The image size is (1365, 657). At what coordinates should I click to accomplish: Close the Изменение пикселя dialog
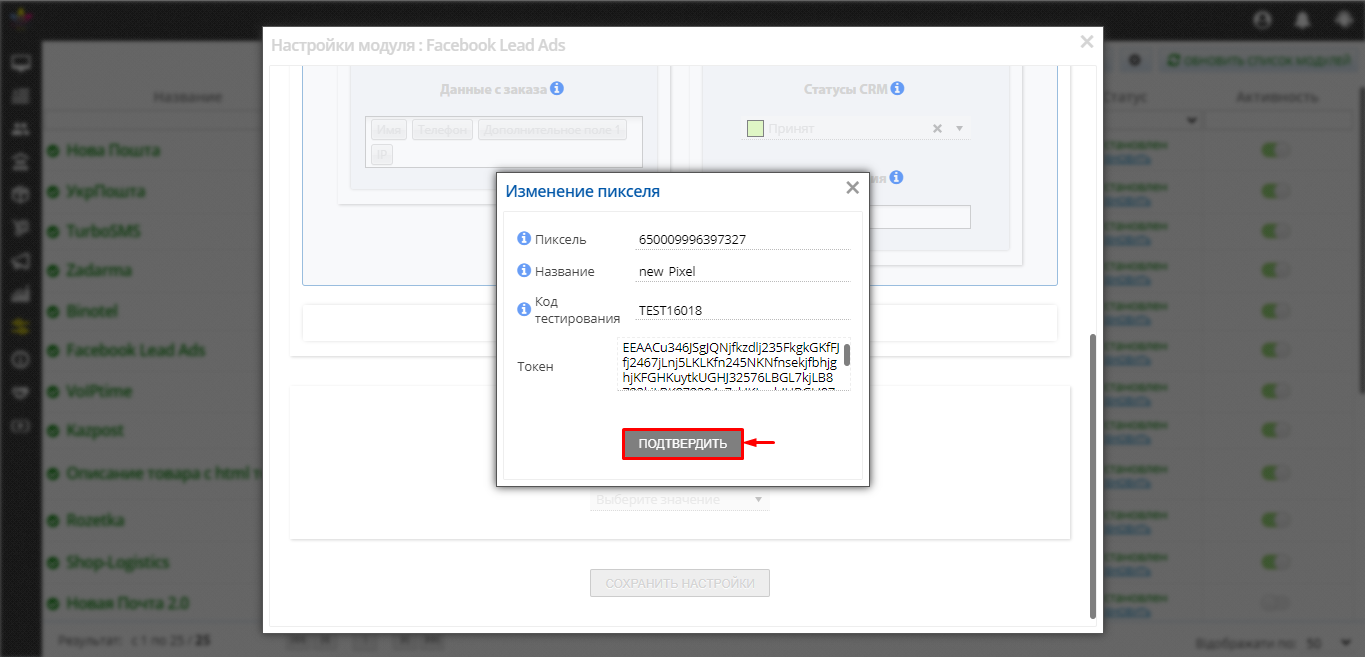(x=852, y=188)
